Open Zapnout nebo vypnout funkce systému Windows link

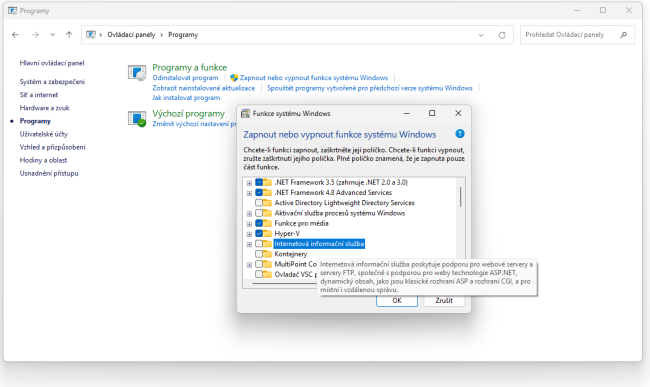[x=314, y=77]
